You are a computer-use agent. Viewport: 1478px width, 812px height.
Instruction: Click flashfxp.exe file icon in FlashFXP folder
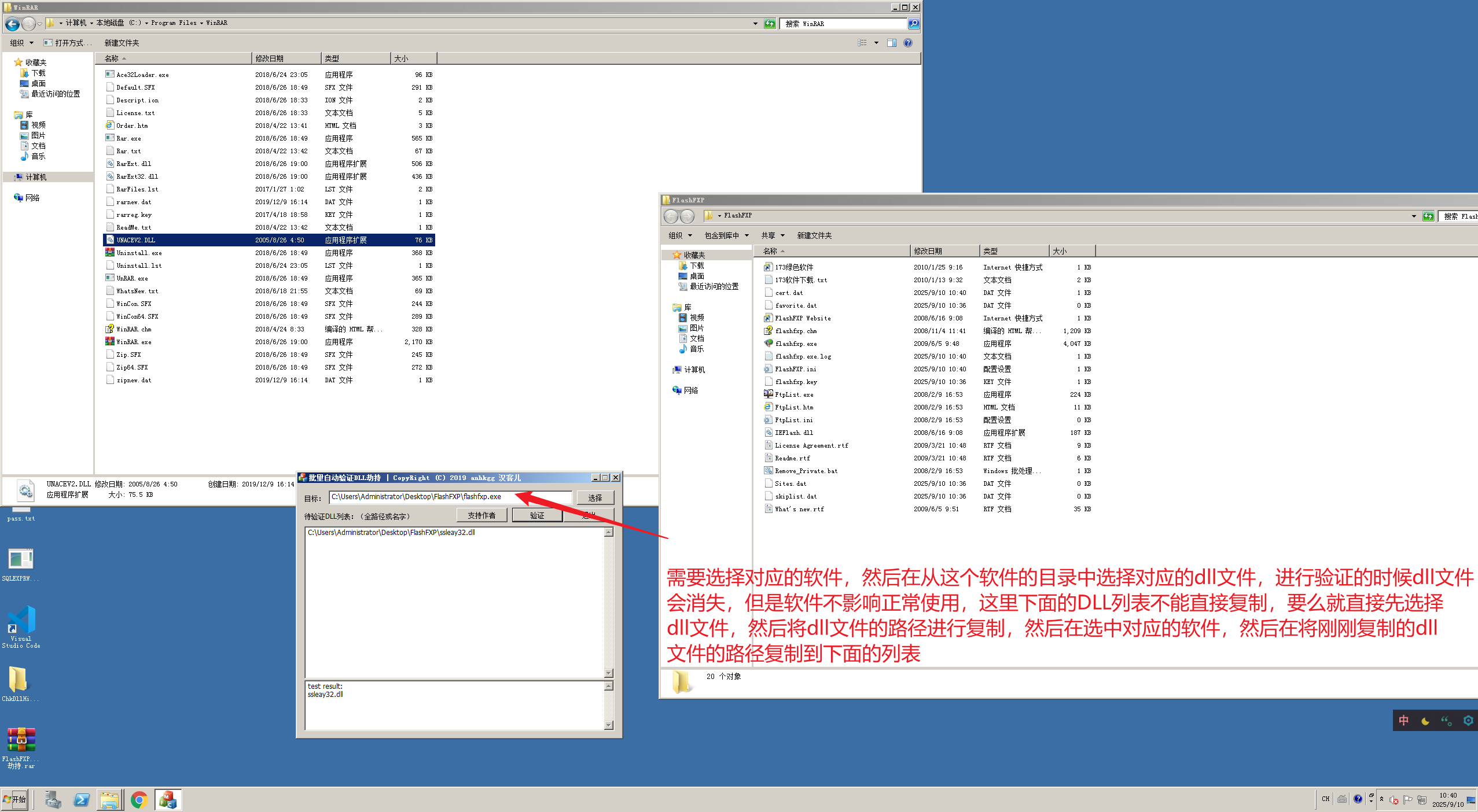tap(769, 344)
